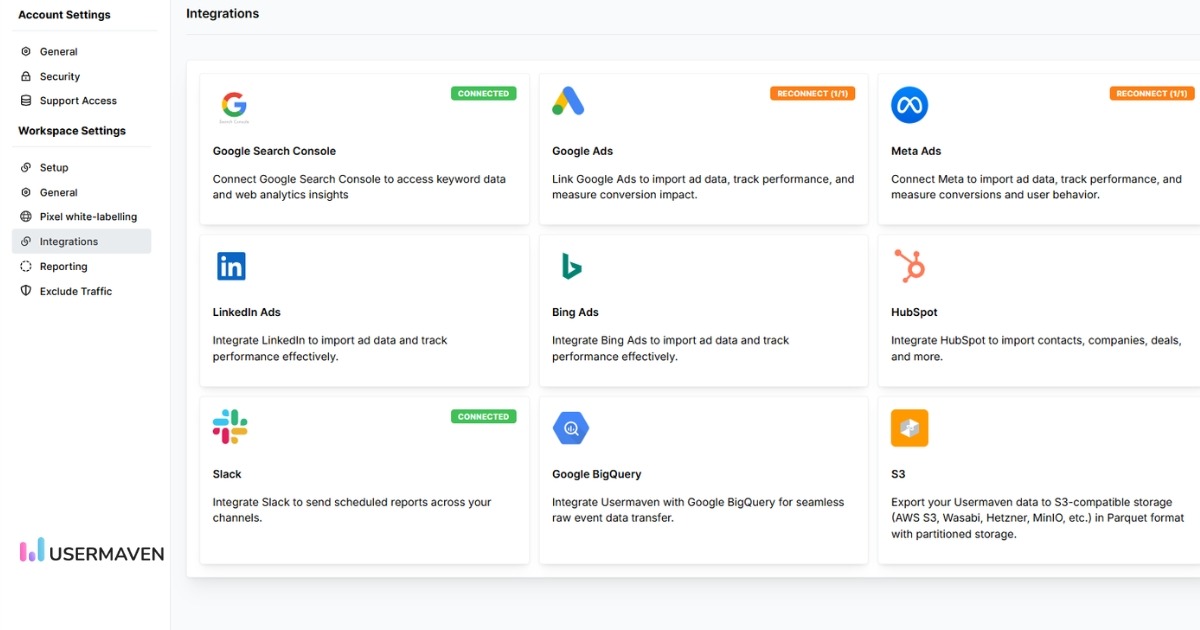The image size is (1200, 630).
Task: Click RECONNECT badge on Google Ads card
Action: pos(813,92)
